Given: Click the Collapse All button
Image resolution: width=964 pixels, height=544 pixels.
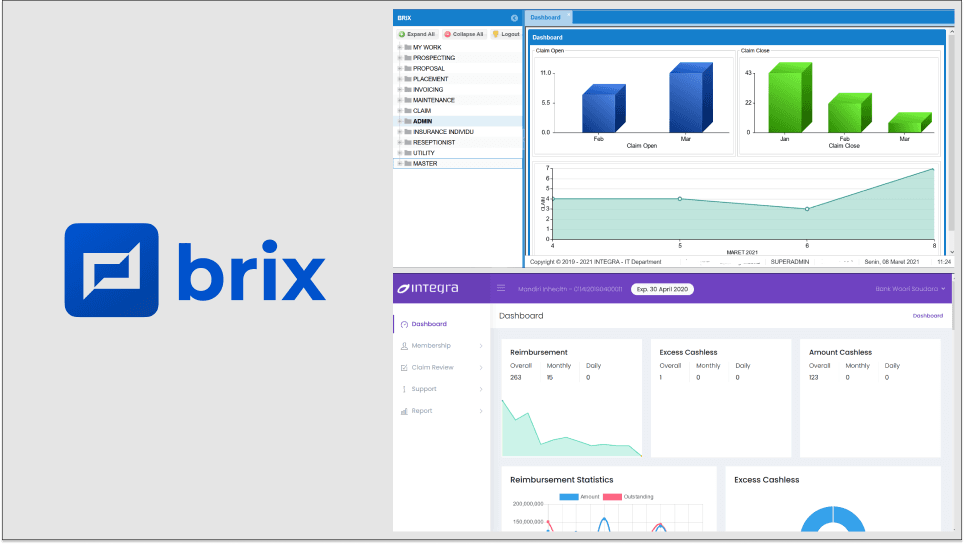Looking at the screenshot, I should coord(464,34).
